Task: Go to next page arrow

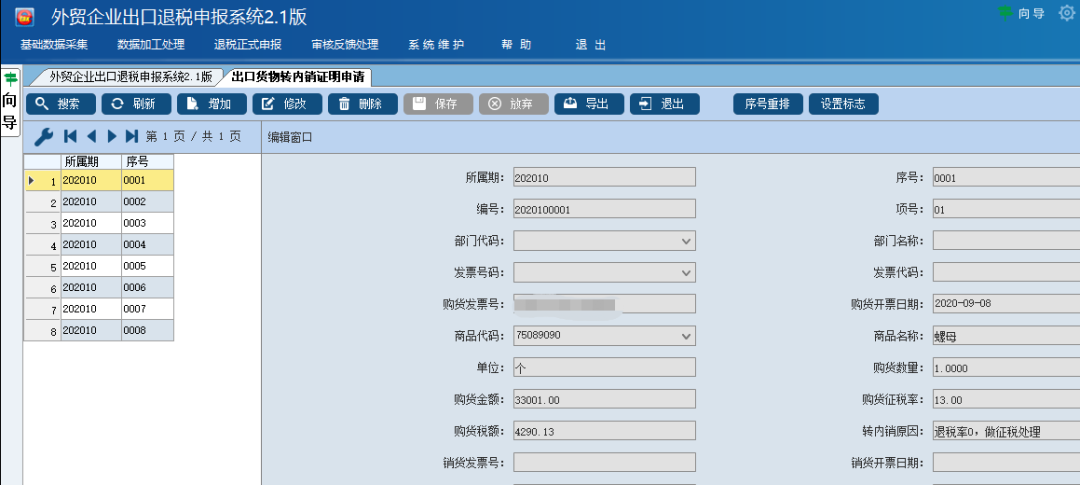Action: point(112,136)
